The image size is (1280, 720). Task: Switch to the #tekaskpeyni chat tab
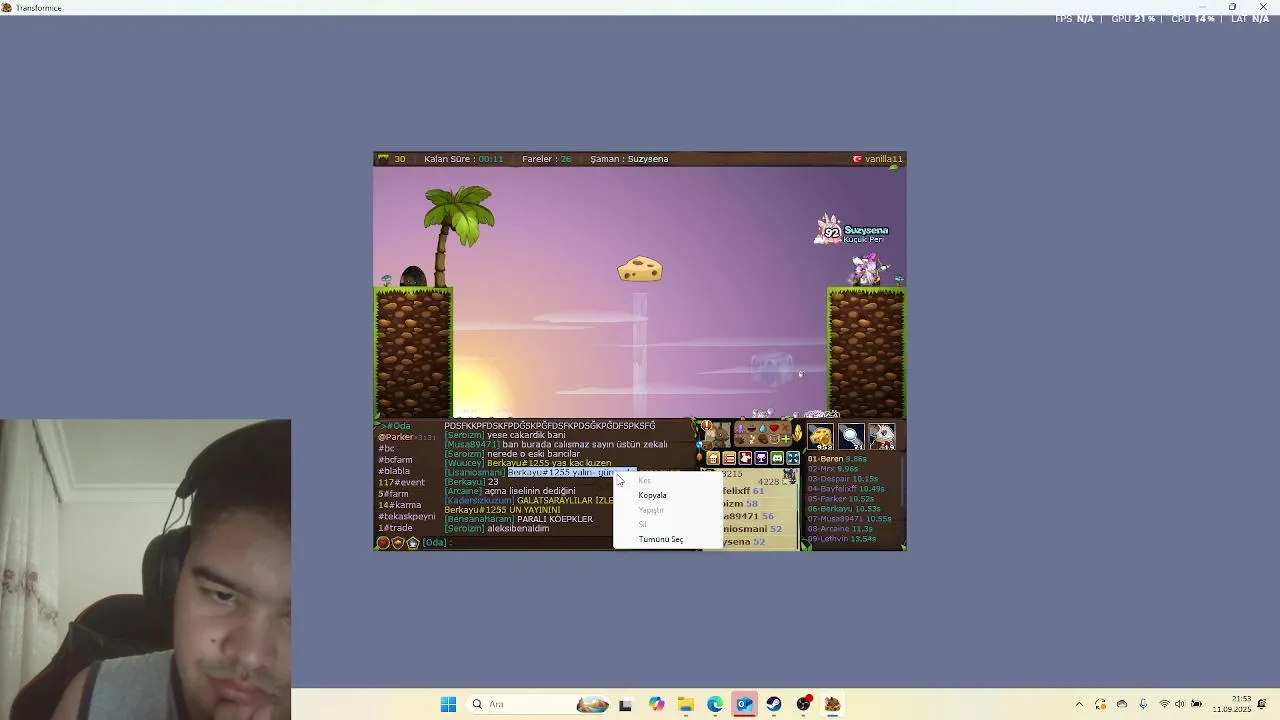click(407, 516)
